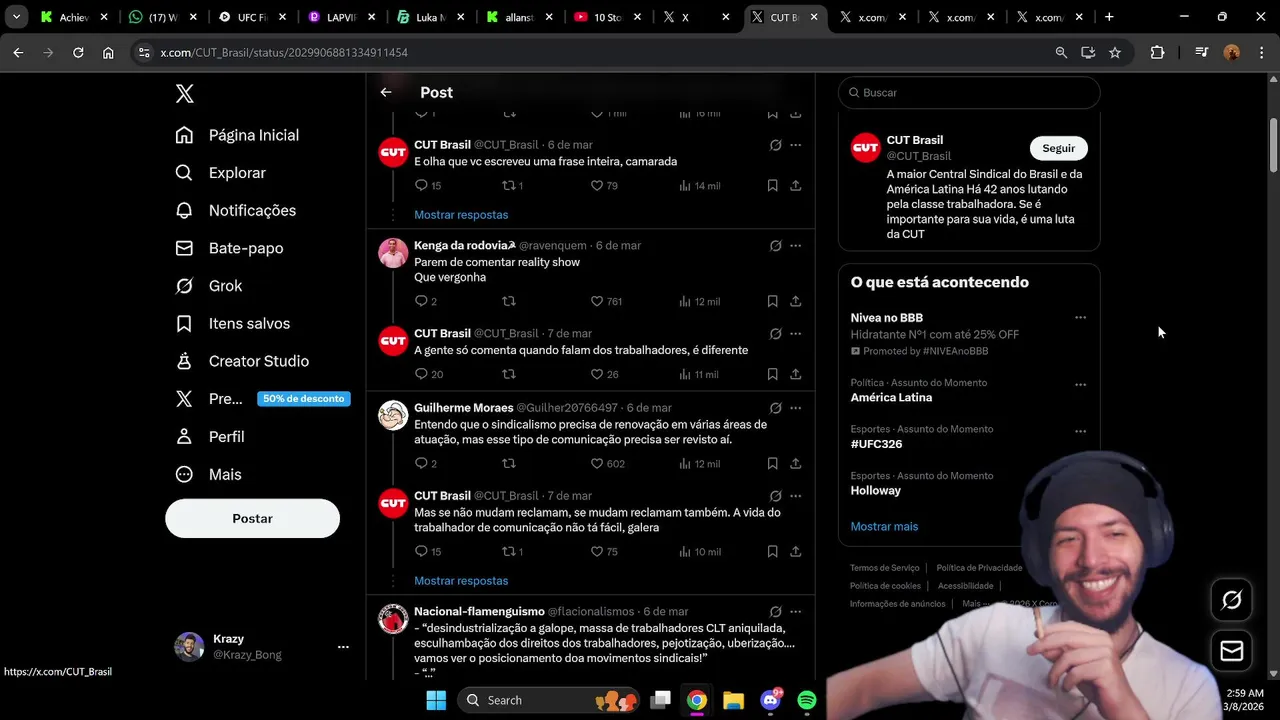Open Bate-papo messages
This screenshot has height=720, width=1280.
pos(229,248)
